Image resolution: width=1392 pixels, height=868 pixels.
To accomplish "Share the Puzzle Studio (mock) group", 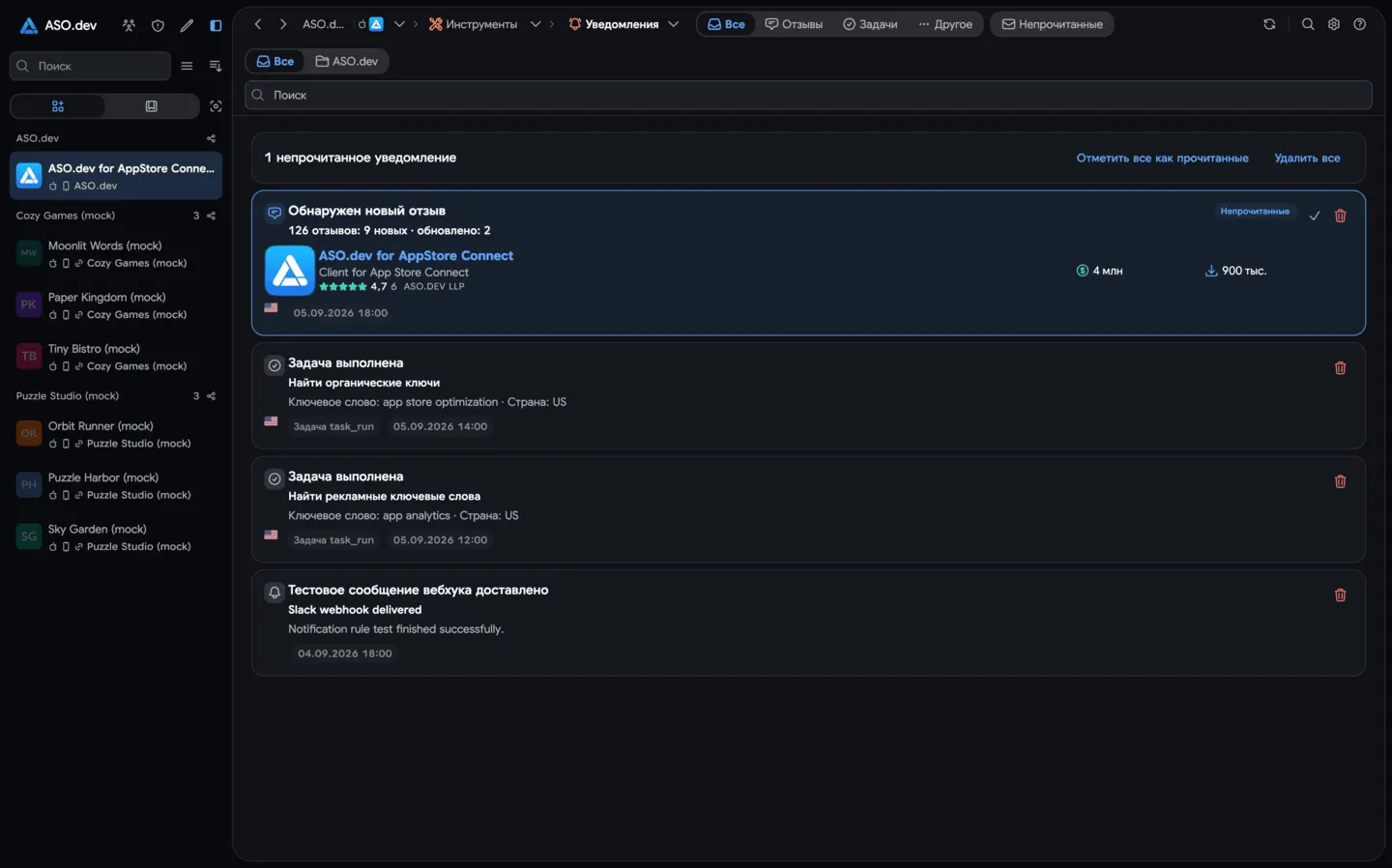I will [211, 396].
